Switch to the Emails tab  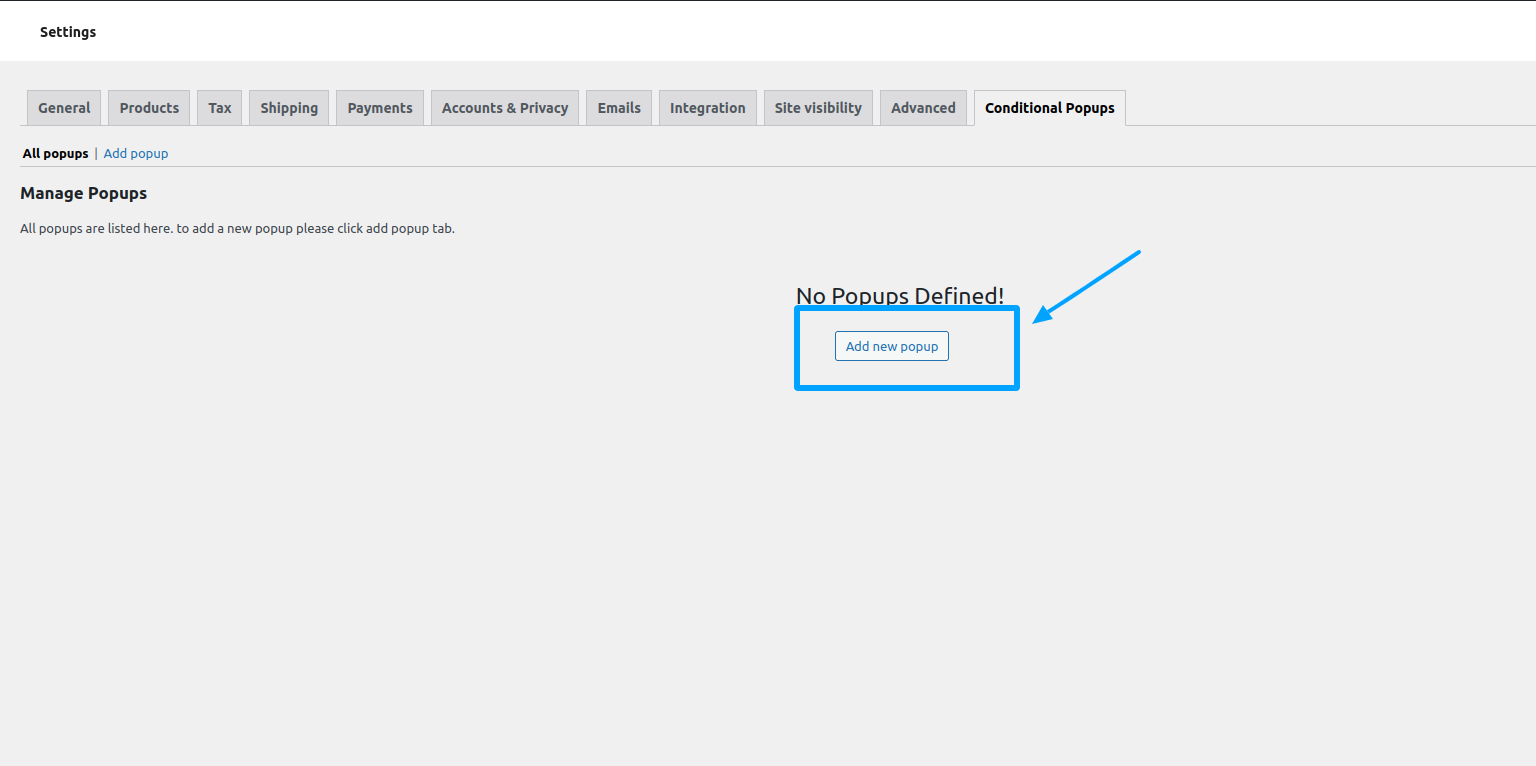pyautogui.click(x=619, y=108)
